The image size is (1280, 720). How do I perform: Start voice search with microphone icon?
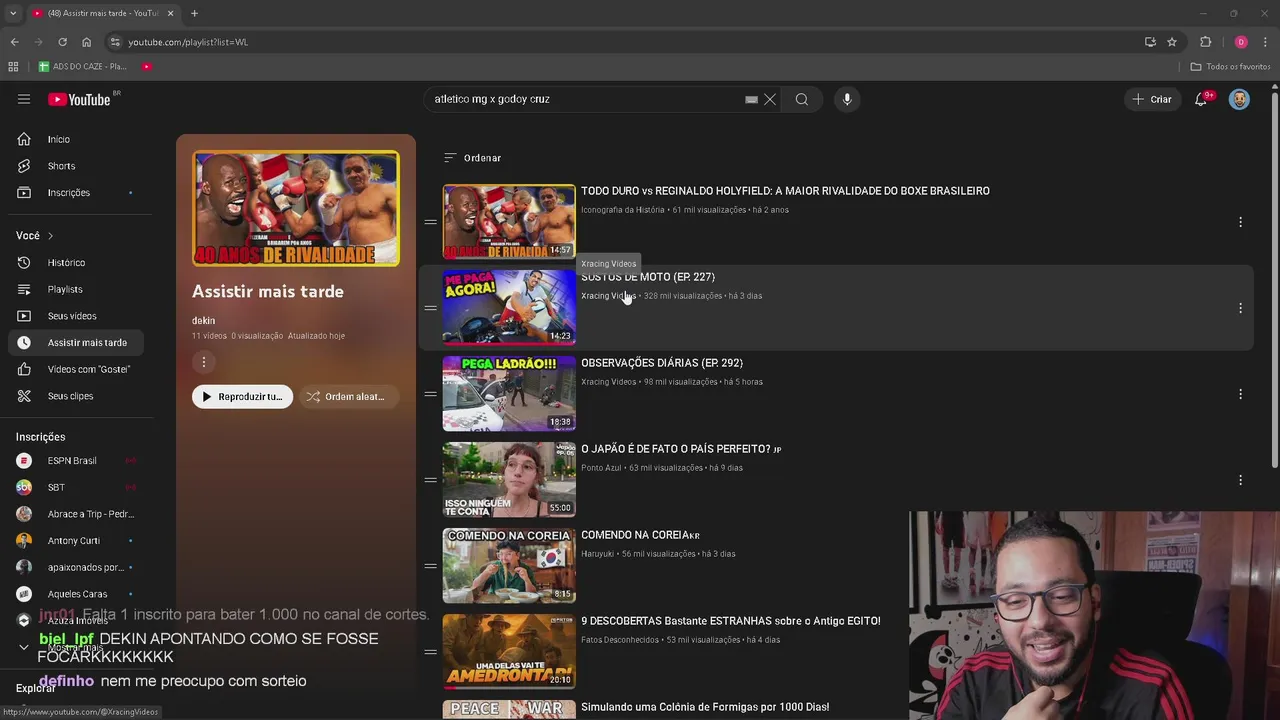point(847,99)
